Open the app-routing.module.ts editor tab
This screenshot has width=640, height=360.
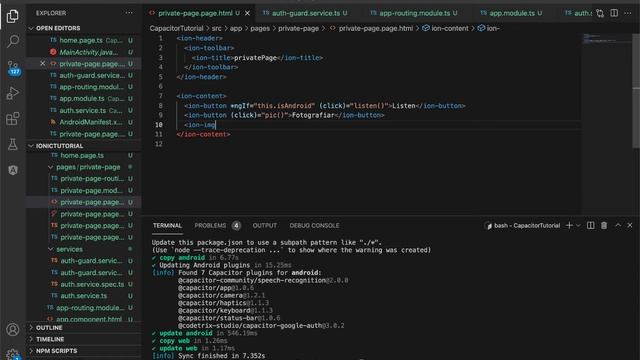414,13
